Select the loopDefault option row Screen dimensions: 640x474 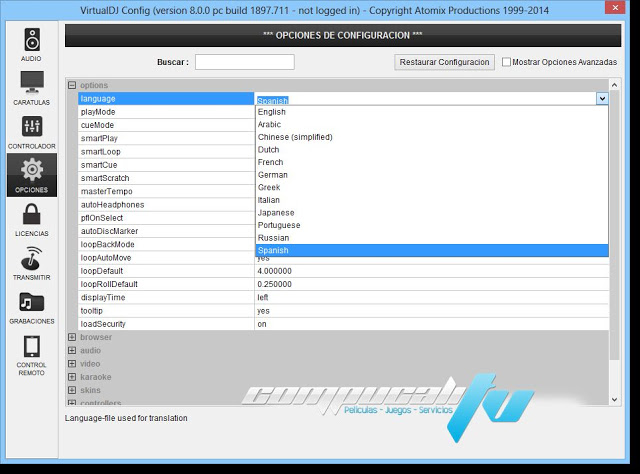(166, 271)
